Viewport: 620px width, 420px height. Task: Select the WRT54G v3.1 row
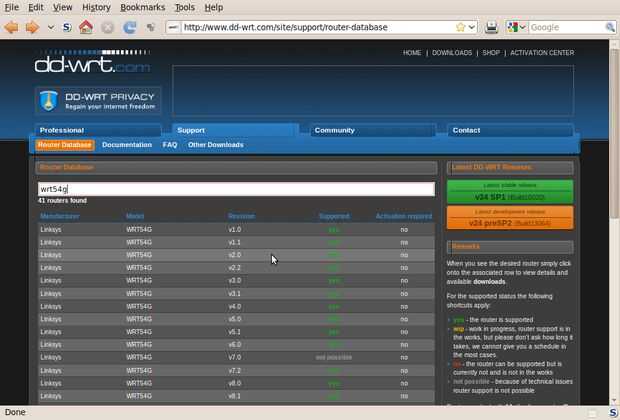(x=236, y=294)
